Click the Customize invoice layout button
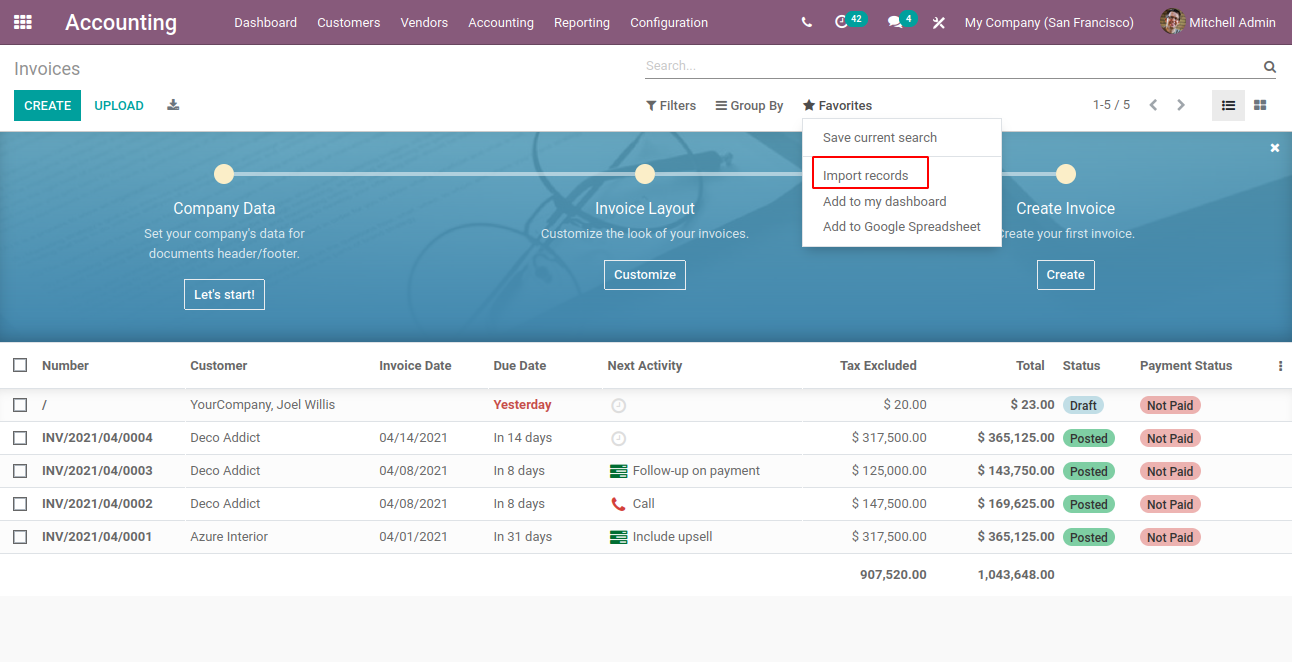This screenshot has width=1292, height=662. pyautogui.click(x=645, y=275)
